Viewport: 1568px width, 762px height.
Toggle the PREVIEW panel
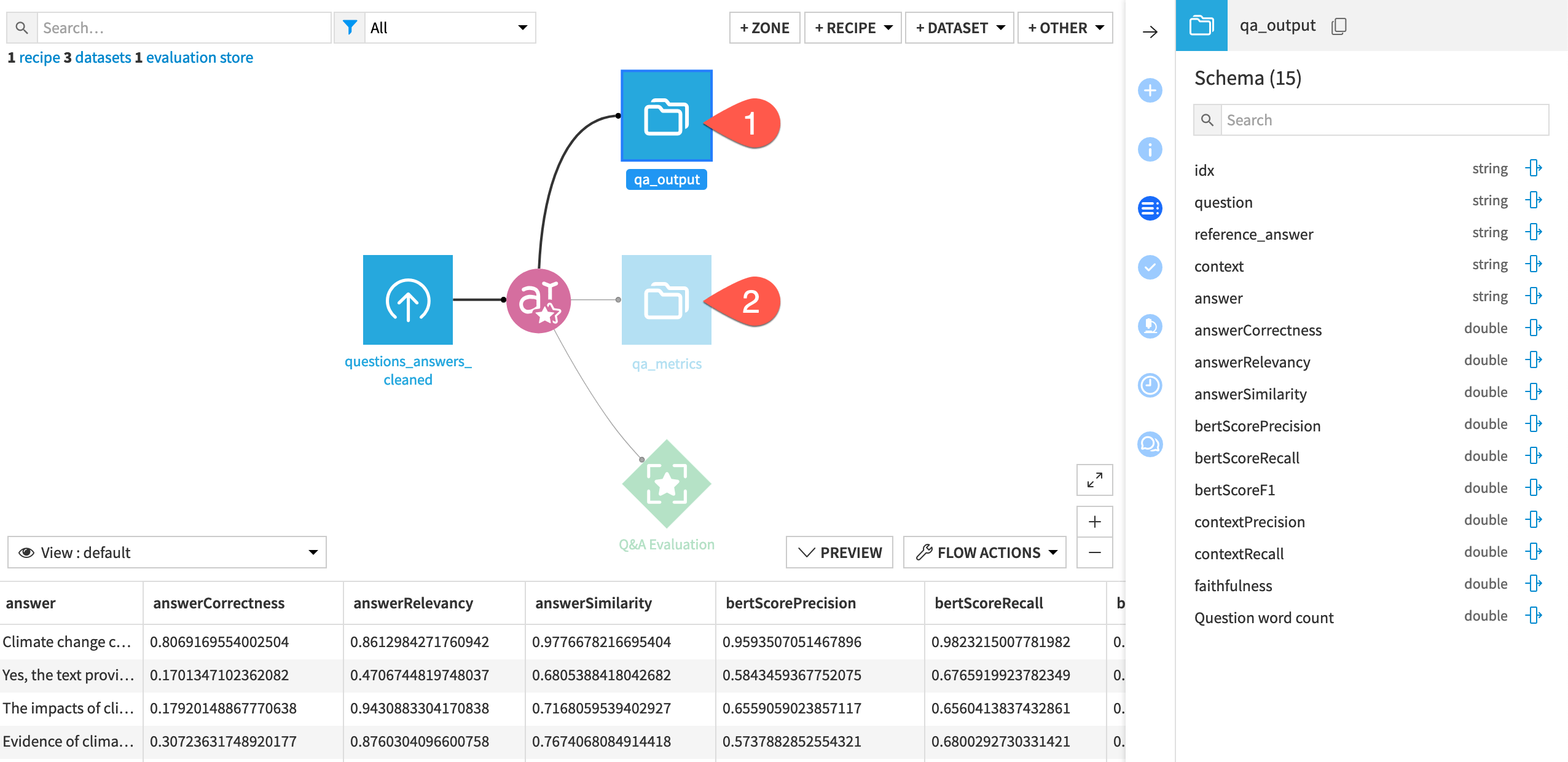[x=839, y=552]
